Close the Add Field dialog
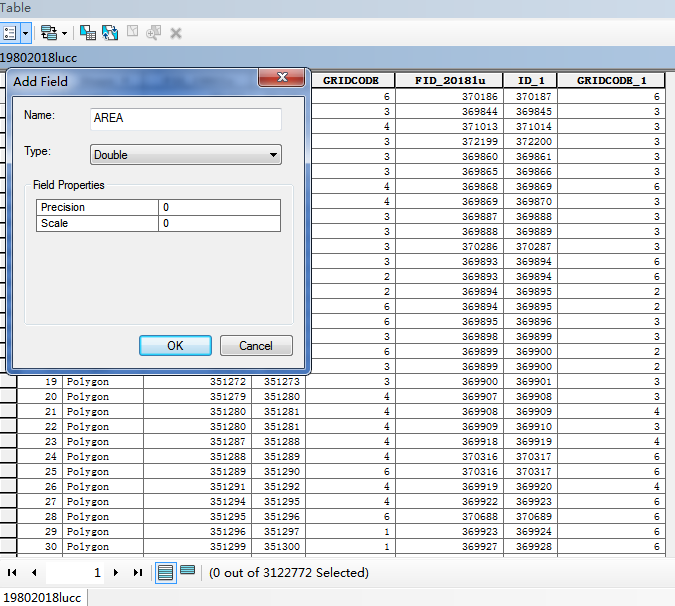Screen dimensions: 675x606 click(x=282, y=77)
